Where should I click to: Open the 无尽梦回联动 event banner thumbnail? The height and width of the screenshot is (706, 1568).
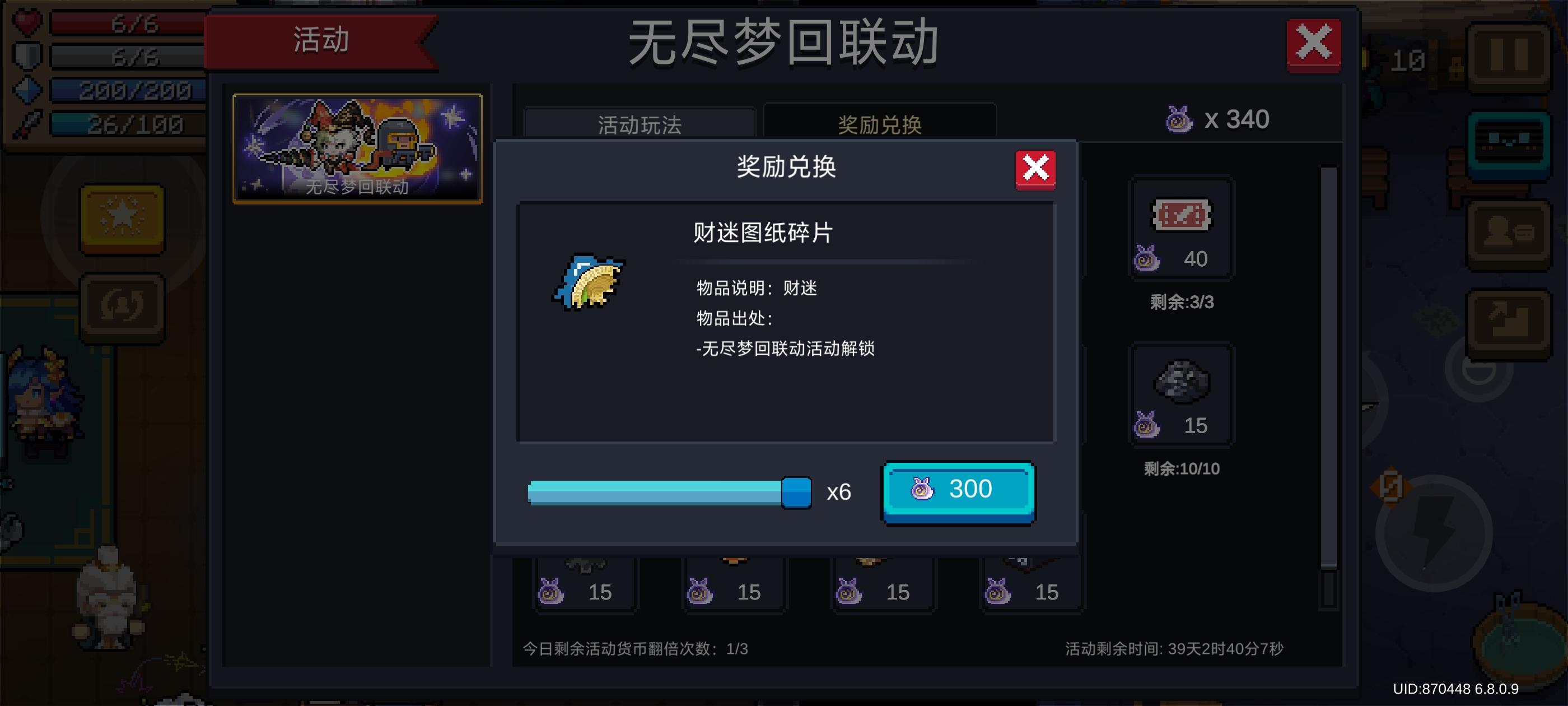(x=357, y=148)
